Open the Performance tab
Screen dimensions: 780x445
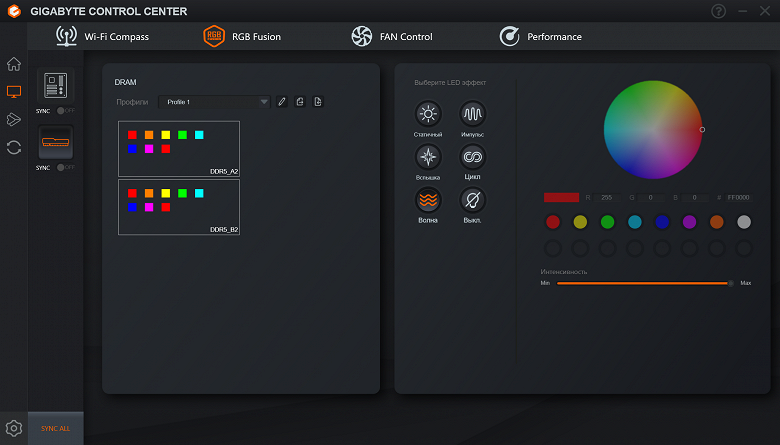[540, 36]
